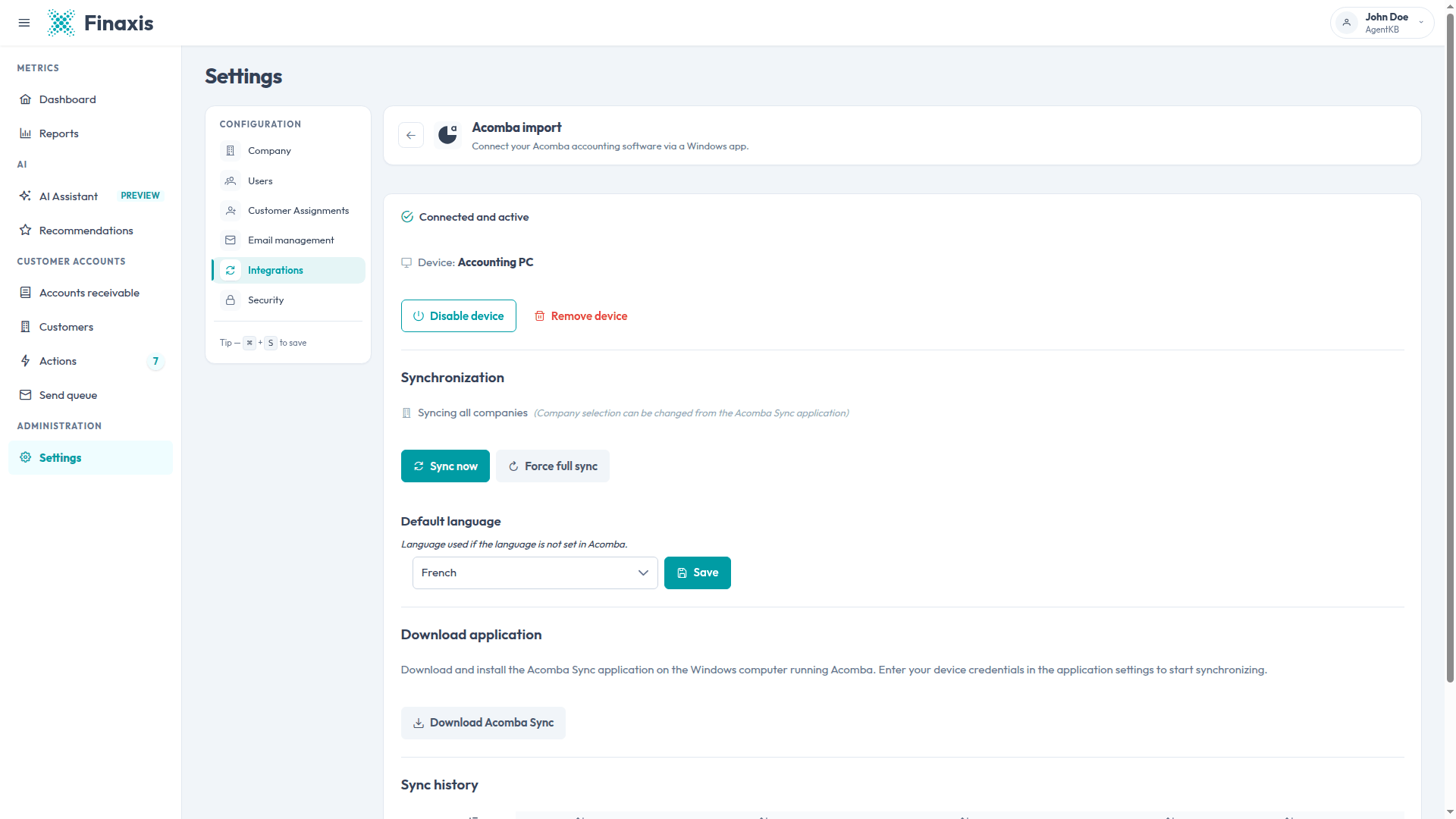
Task: Click the Actions count badge 7
Action: pyautogui.click(x=155, y=361)
